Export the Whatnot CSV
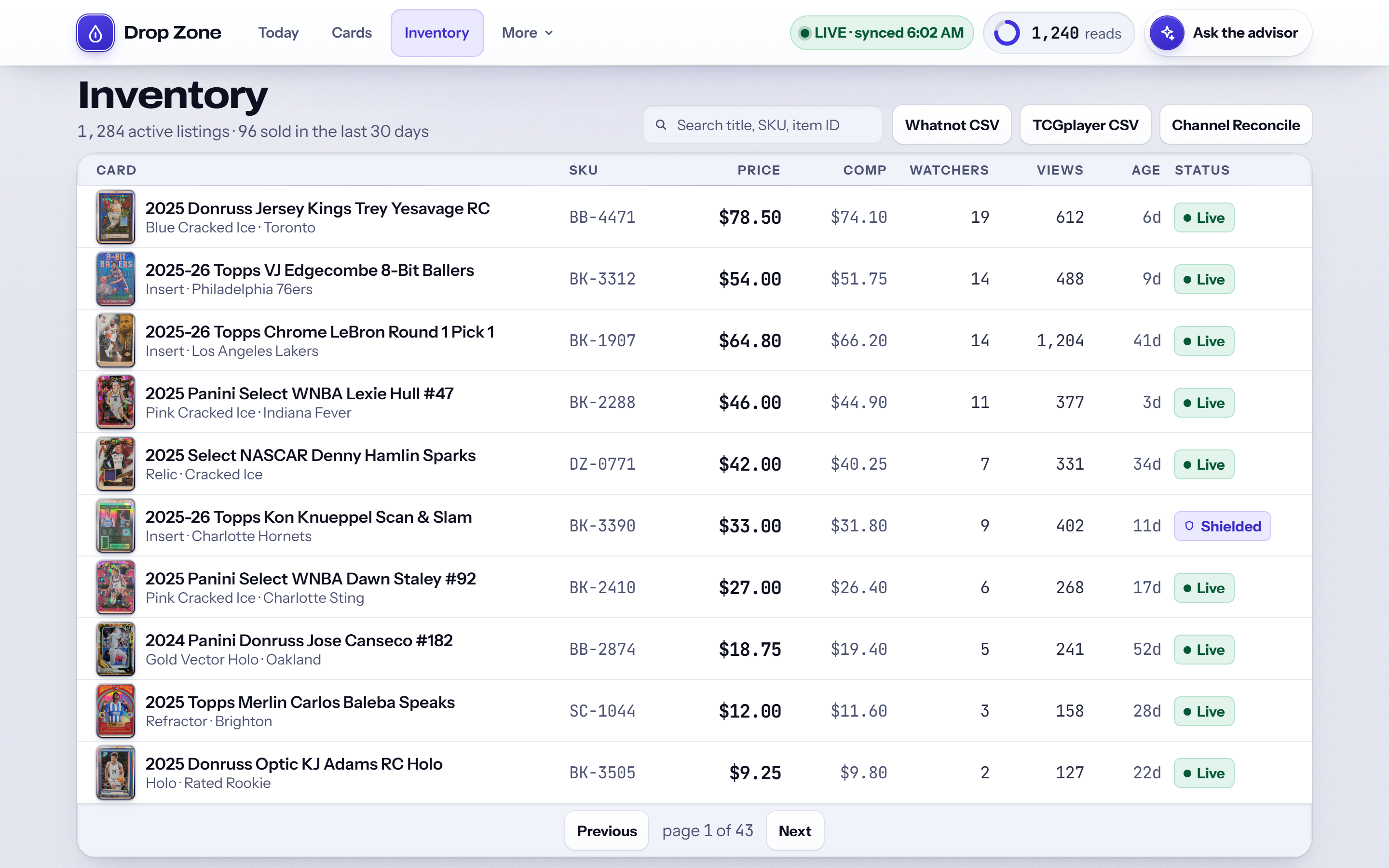Viewport: 1389px width, 868px height. (952, 124)
